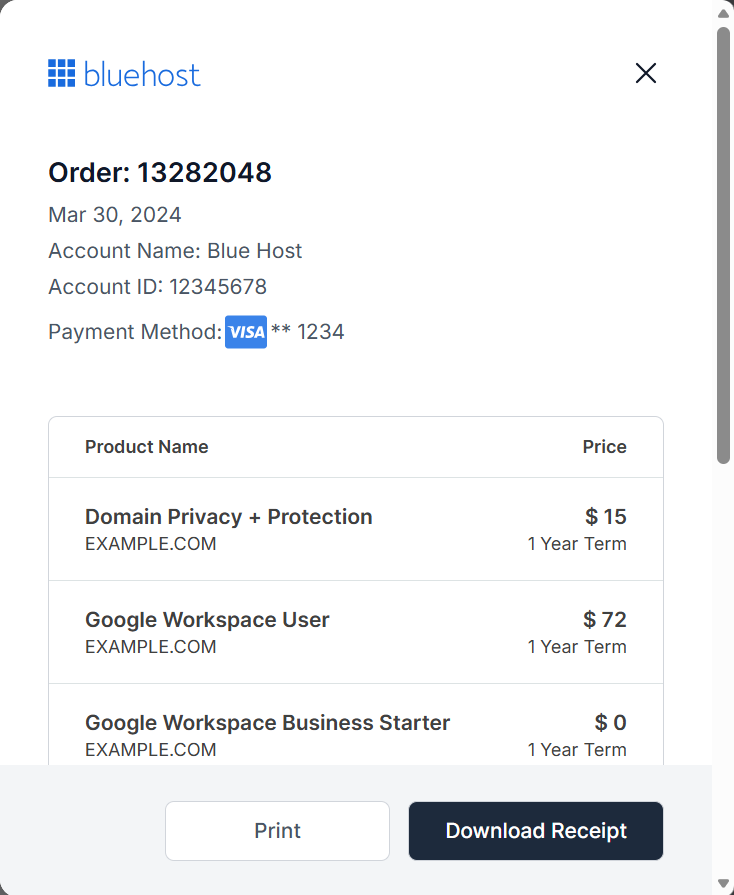The width and height of the screenshot is (734, 895).
Task: Click the date Mar 30, 2024
Action: [x=113, y=214]
